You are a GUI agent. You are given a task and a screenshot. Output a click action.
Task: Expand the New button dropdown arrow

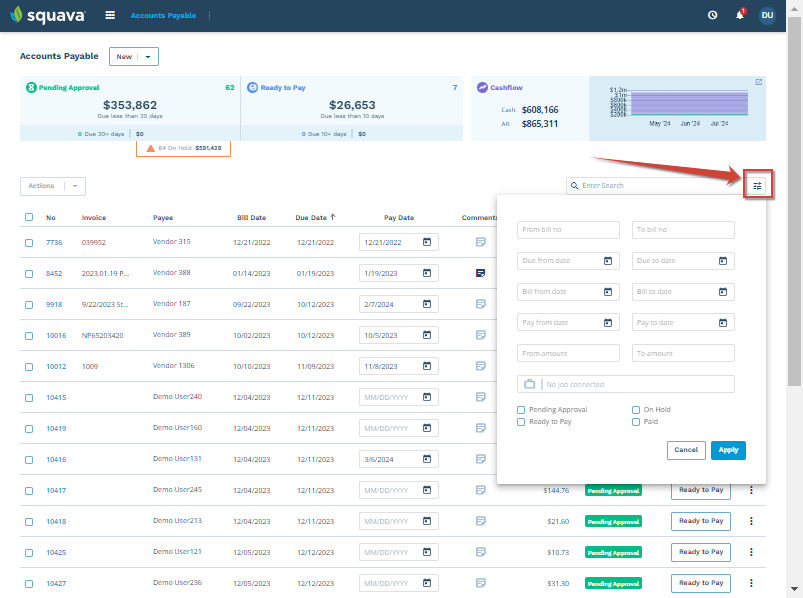[x=148, y=57]
